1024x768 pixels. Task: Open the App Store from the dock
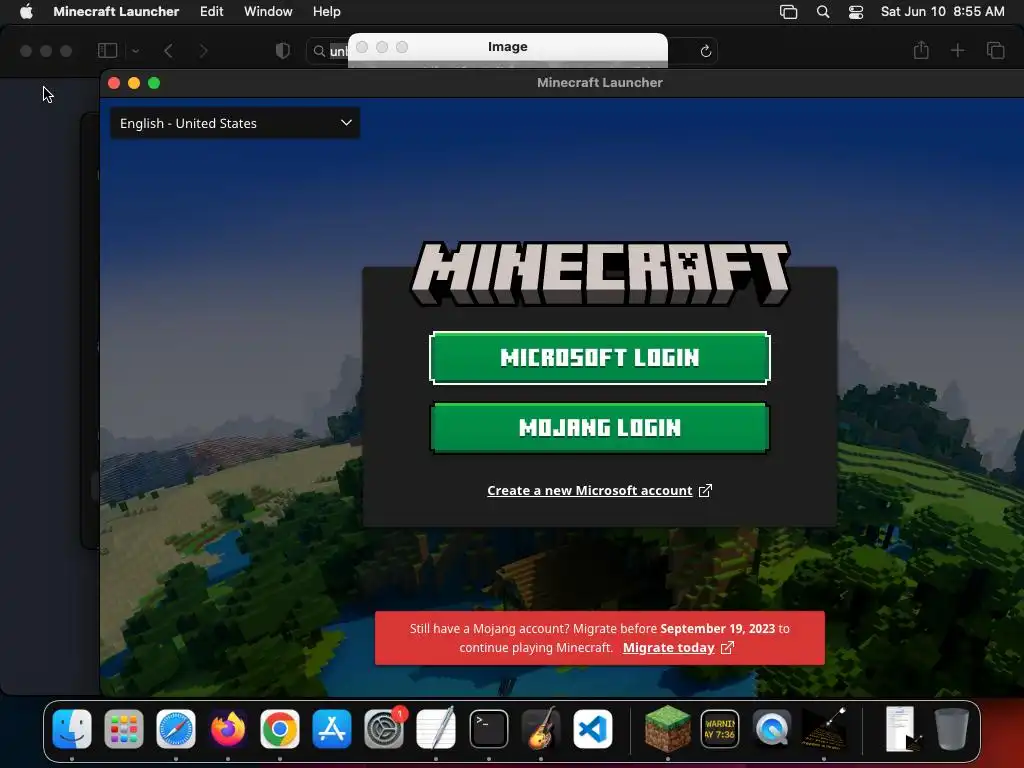(x=332, y=729)
